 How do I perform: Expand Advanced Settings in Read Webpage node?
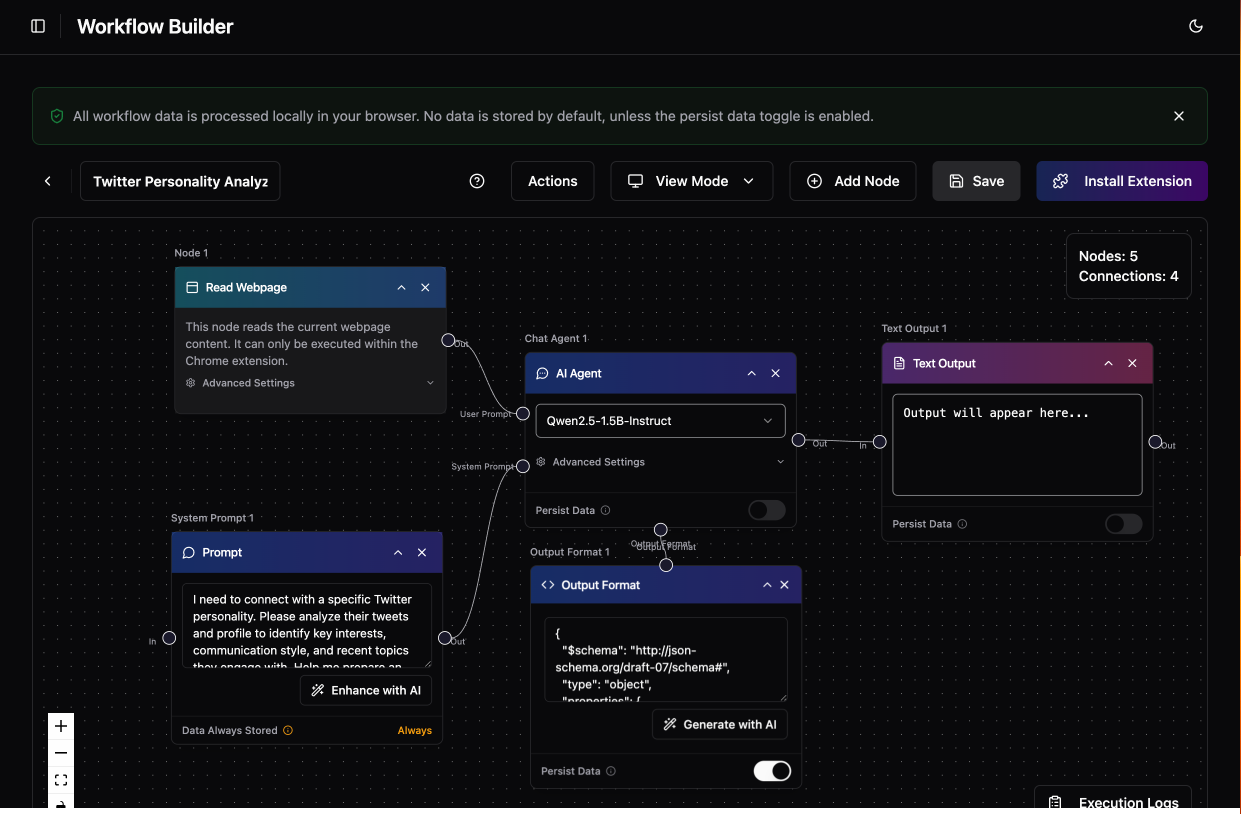tap(310, 383)
